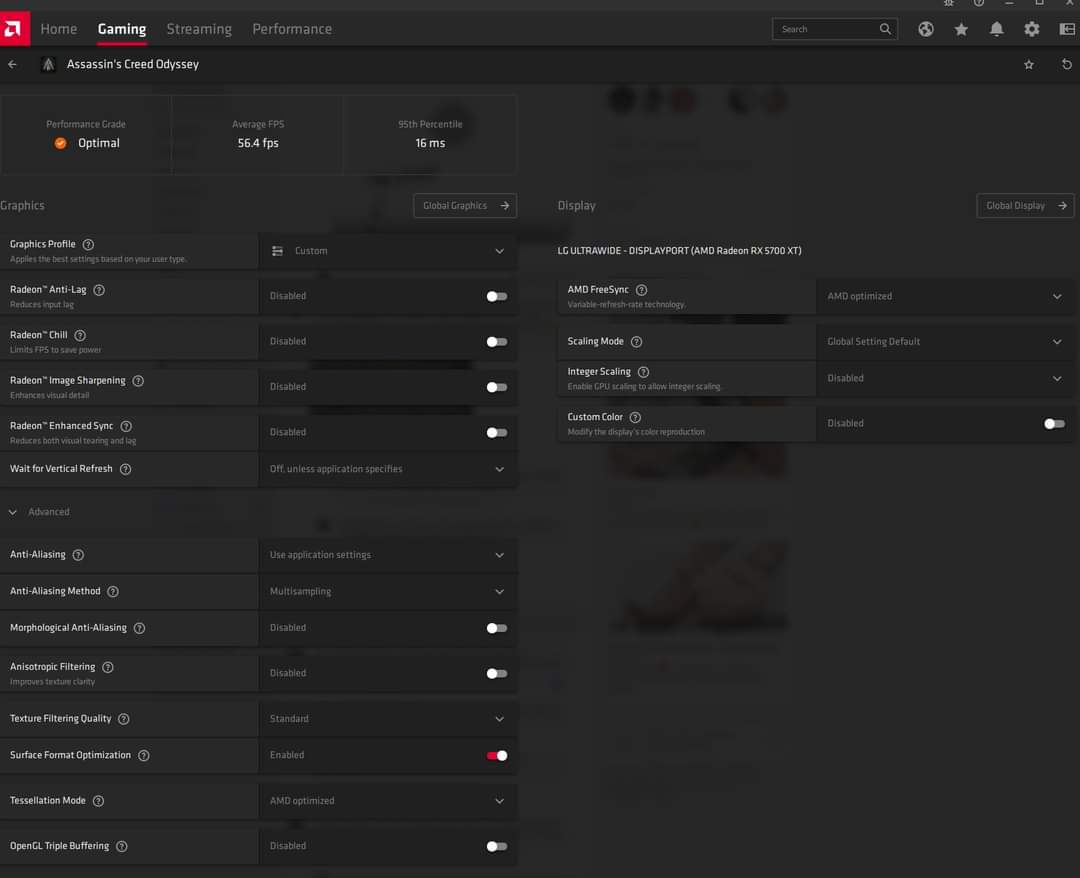Show help for Radeon Enhanced Sync
The height and width of the screenshot is (878, 1080).
coord(126,426)
